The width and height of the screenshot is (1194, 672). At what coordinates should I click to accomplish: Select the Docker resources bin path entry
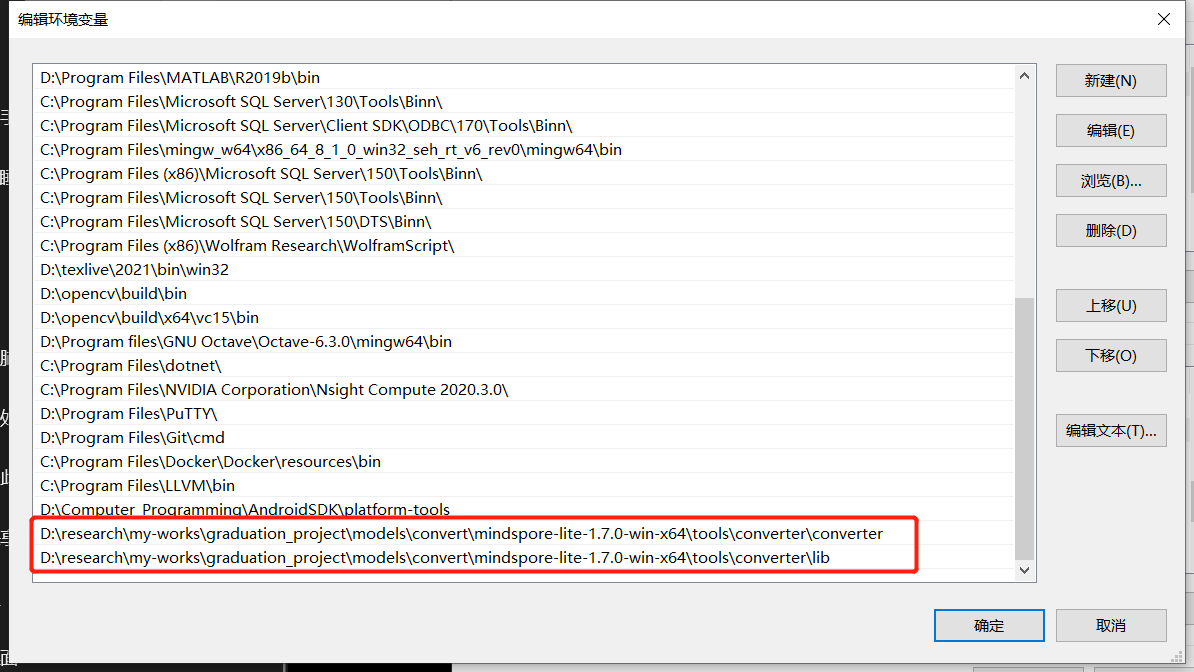(208, 461)
